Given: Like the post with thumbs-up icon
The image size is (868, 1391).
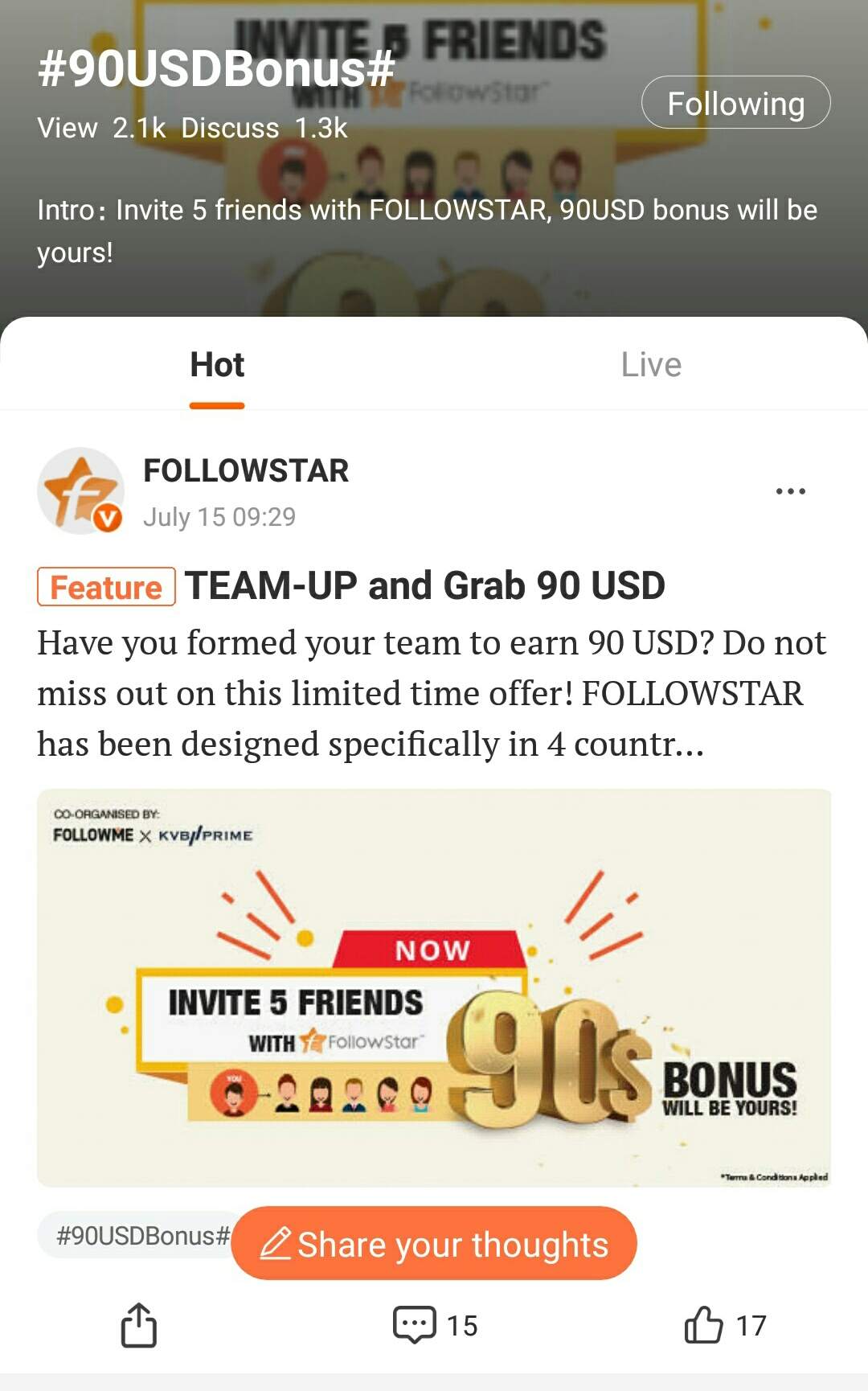Looking at the screenshot, I should point(703,1324).
